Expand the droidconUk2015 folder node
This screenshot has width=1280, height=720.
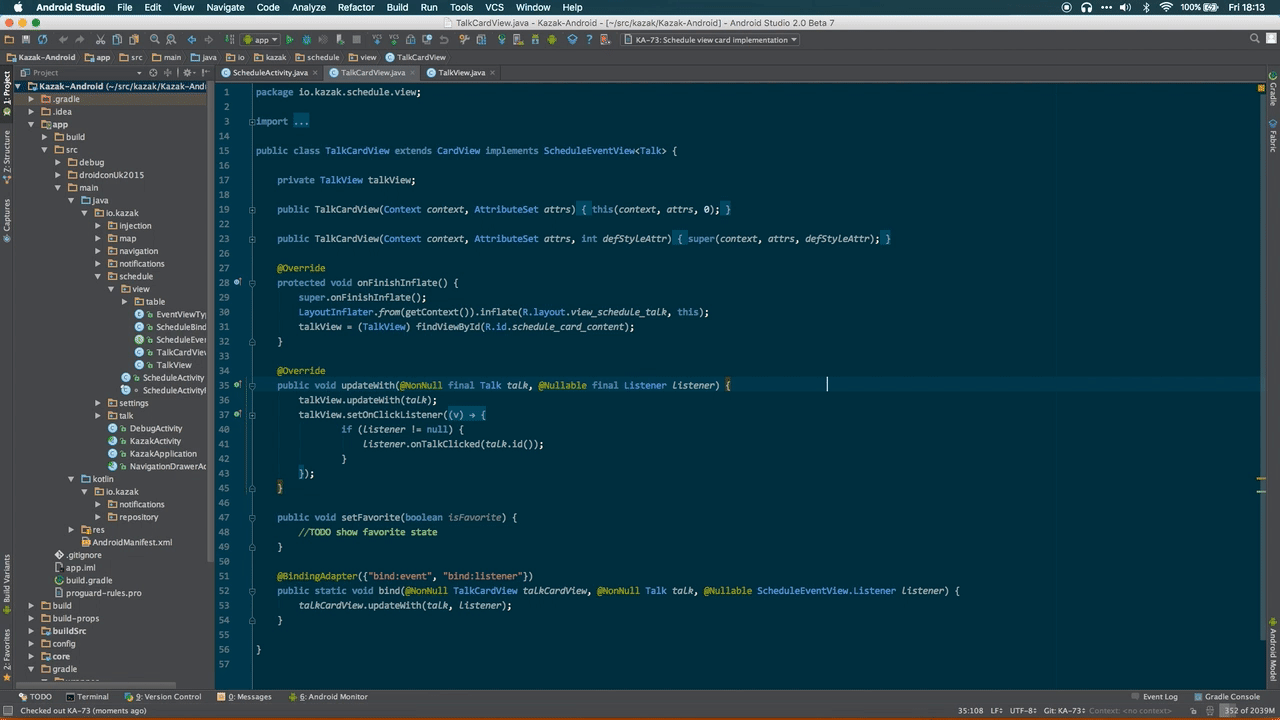click(x=57, y=175)
